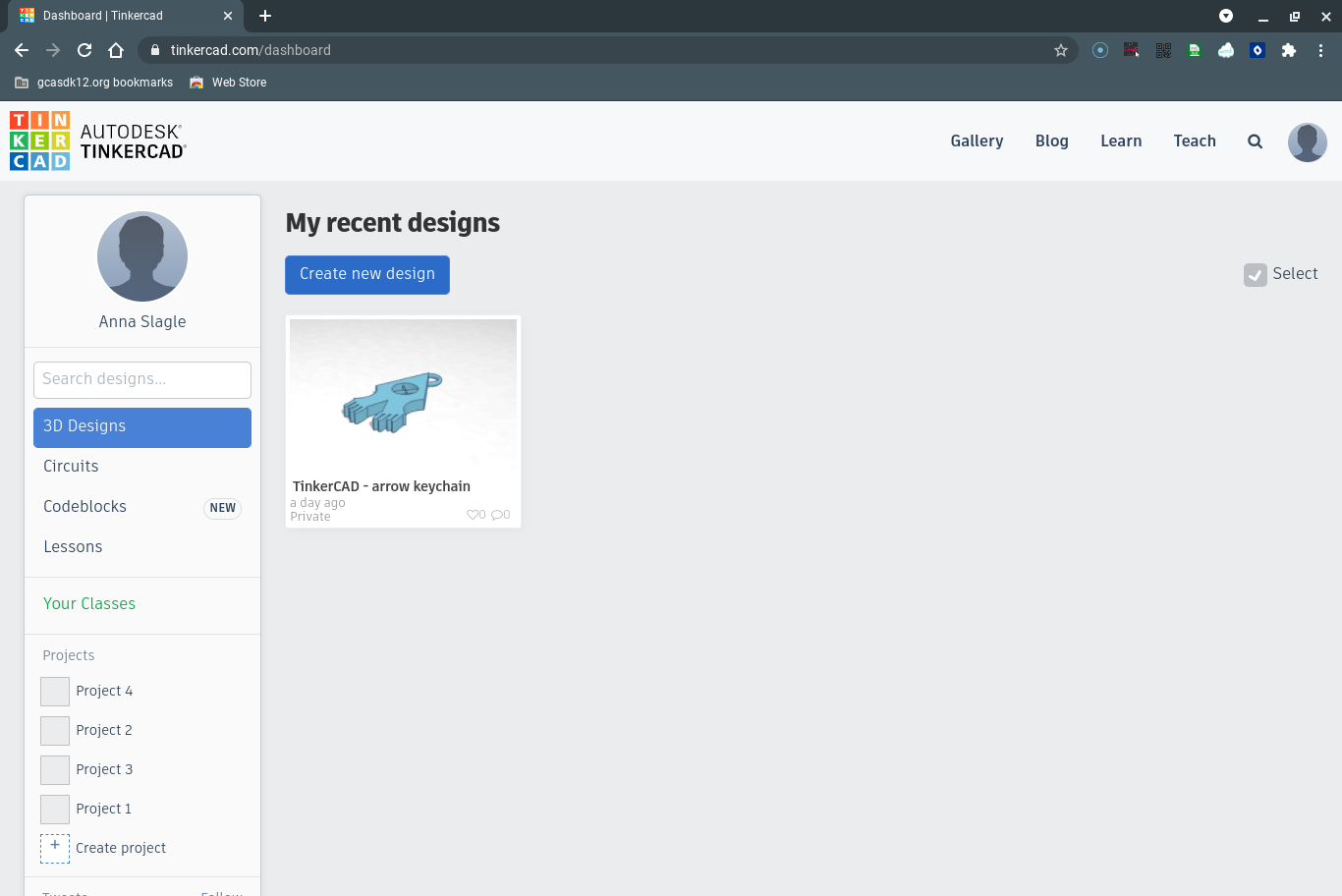Click the likes heart icon on keychain card
Viewport: 1342px width, 896px height.
[x=473, y=515]
